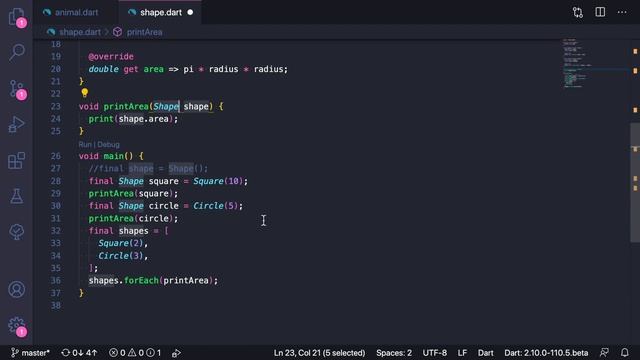Image resolution: width=640 pixels, height=360 pixels.
Task: Click forEach on line 36
Action: pos(141,280)
